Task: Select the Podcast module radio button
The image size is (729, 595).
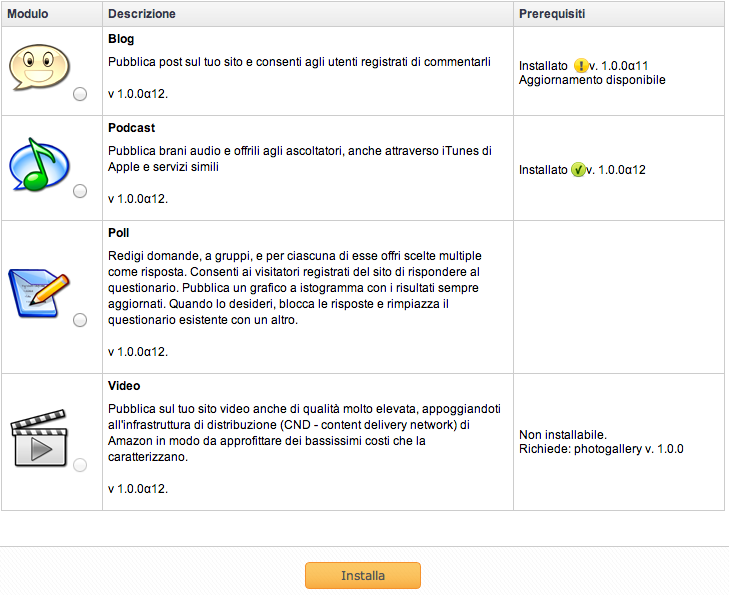Action: (80, 191)
